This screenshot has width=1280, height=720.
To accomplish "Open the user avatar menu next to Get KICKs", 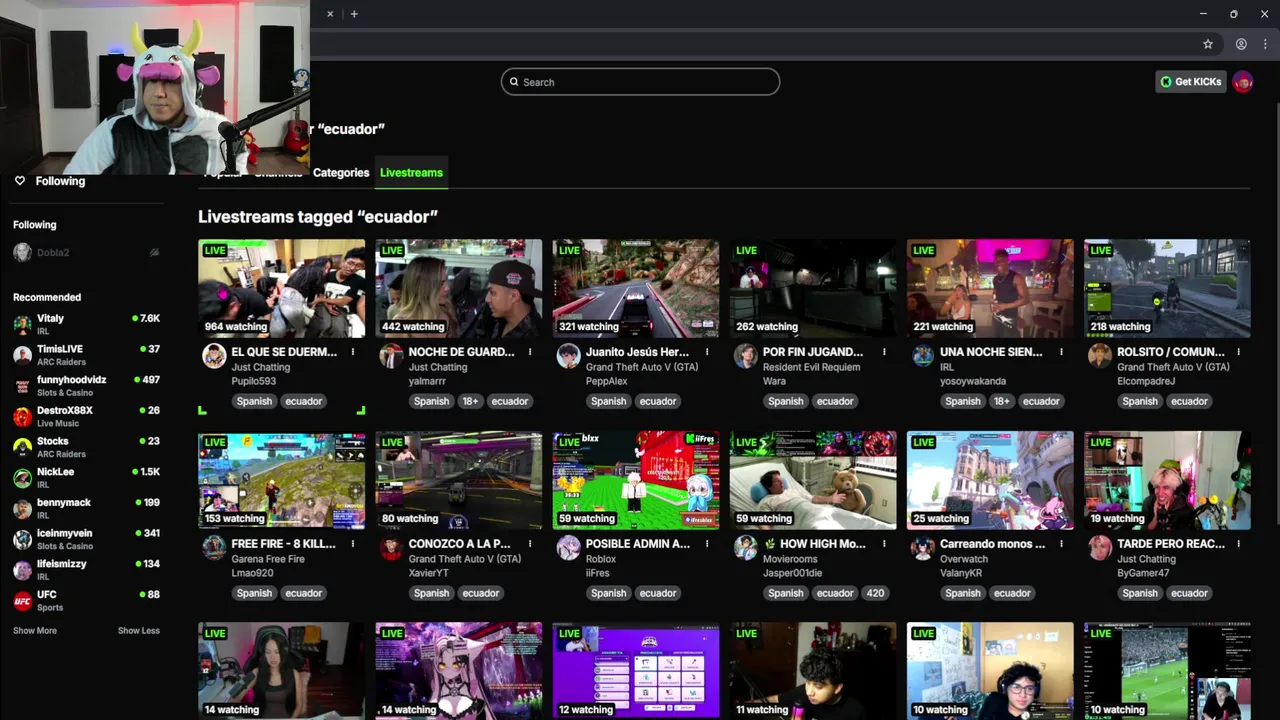I will pyautogui.click(x=1243, y=82).
